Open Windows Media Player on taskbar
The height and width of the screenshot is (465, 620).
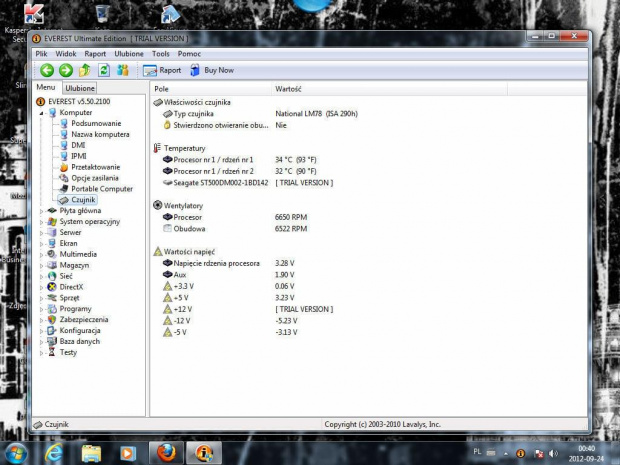127,454
